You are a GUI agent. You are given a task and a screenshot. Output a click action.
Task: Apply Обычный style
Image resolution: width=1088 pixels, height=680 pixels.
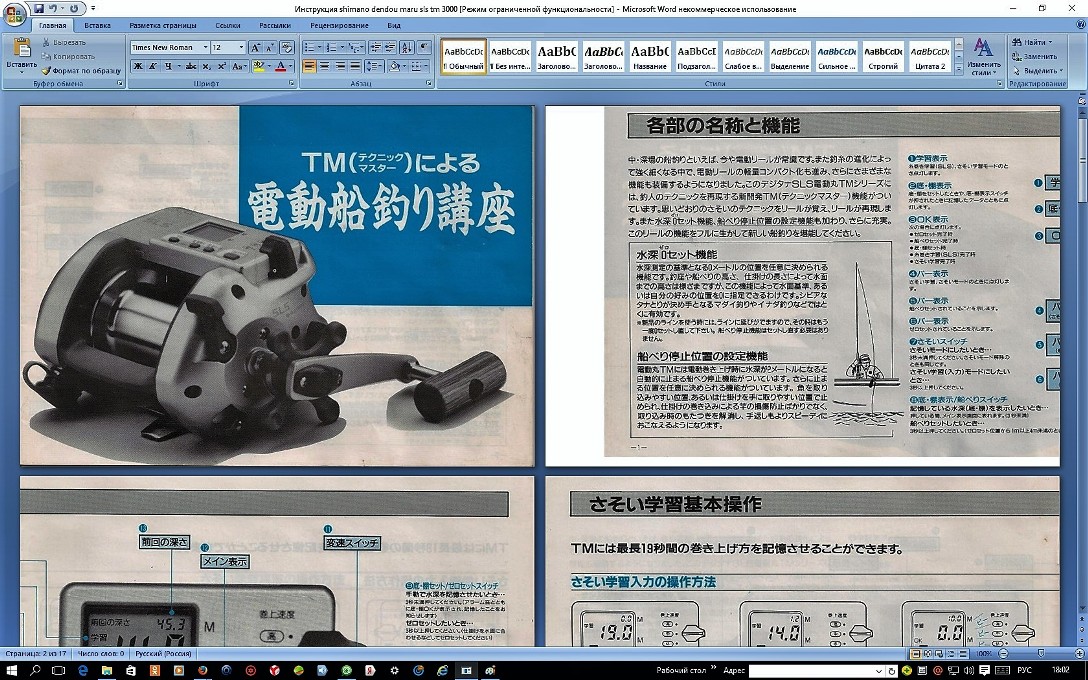click(464, 56)
